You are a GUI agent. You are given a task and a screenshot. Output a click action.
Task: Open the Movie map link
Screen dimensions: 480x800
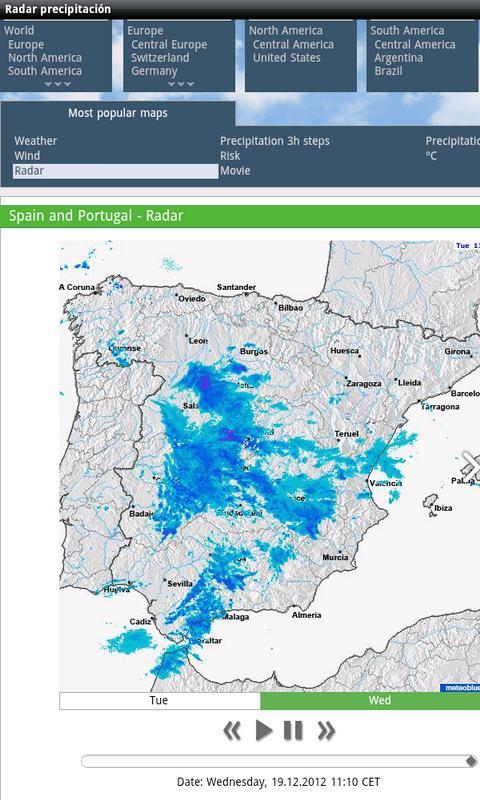(x=235, y=171)
